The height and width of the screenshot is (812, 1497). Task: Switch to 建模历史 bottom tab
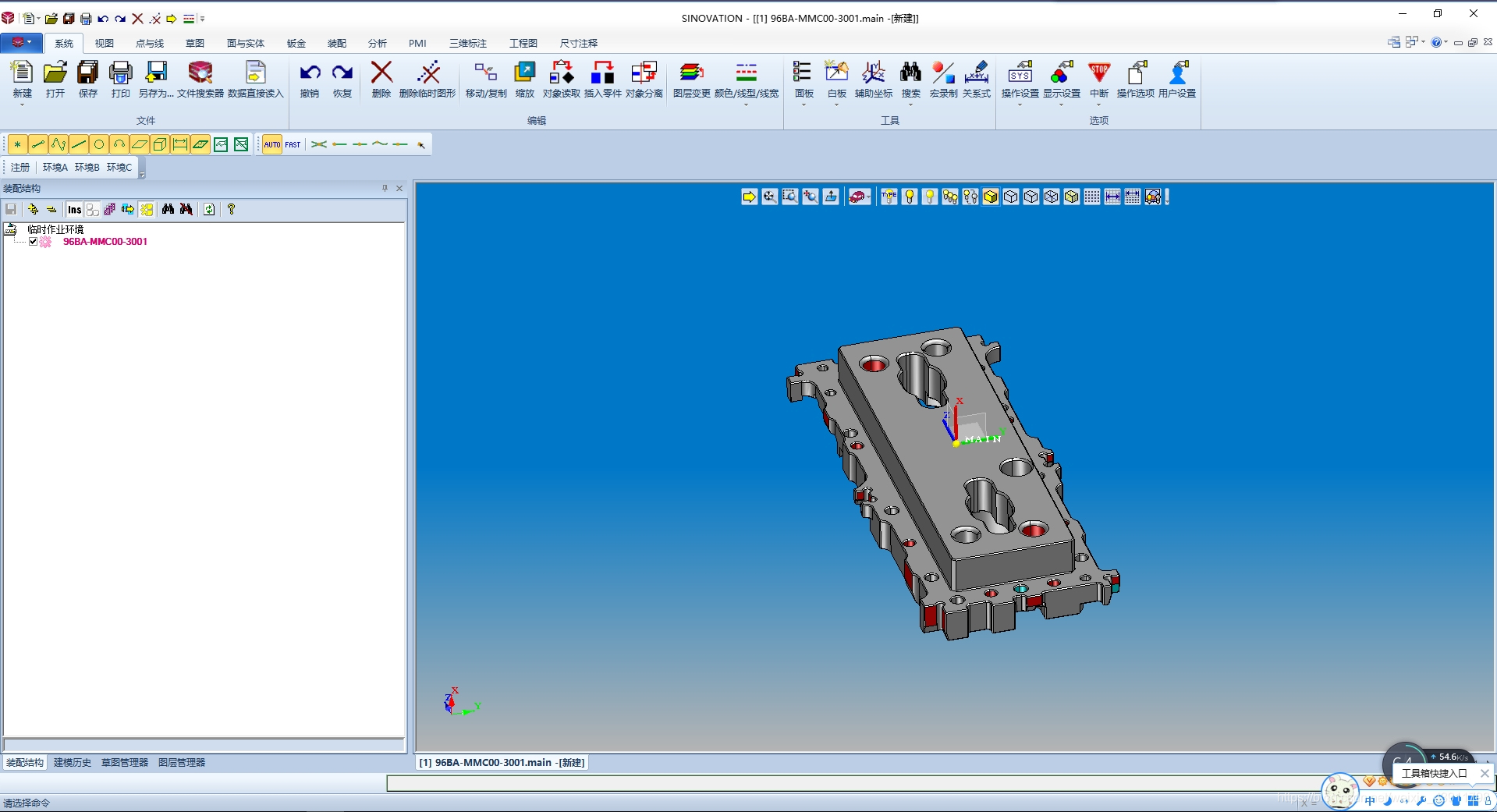click(x=73, y=762)
